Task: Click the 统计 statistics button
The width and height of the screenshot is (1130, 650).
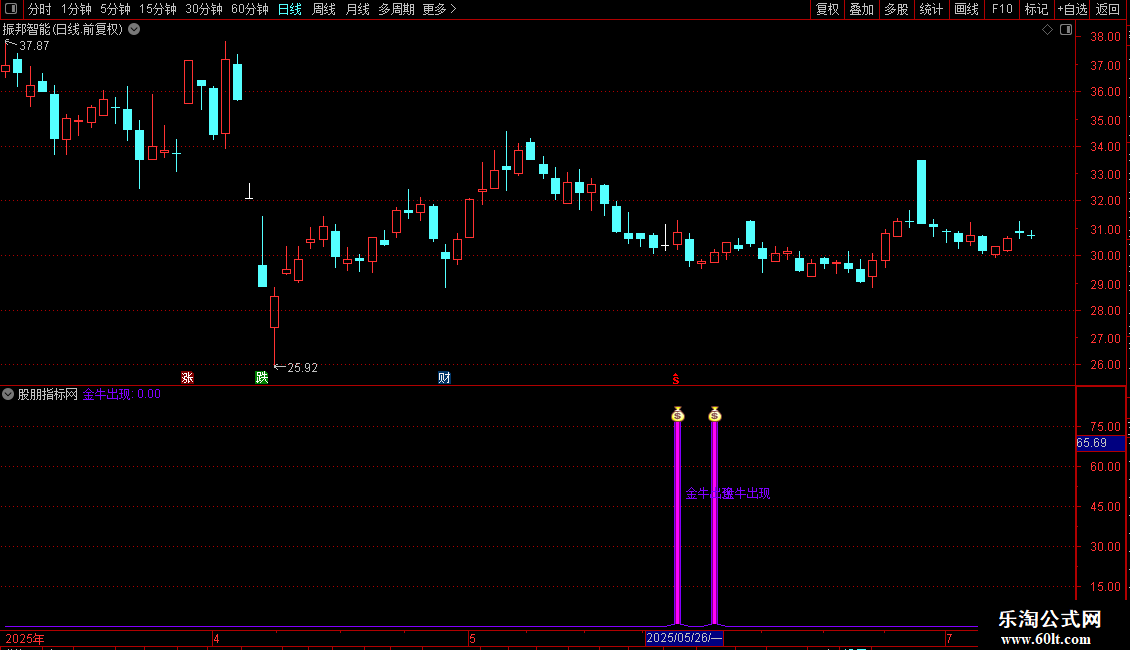Action: (930, 9)
